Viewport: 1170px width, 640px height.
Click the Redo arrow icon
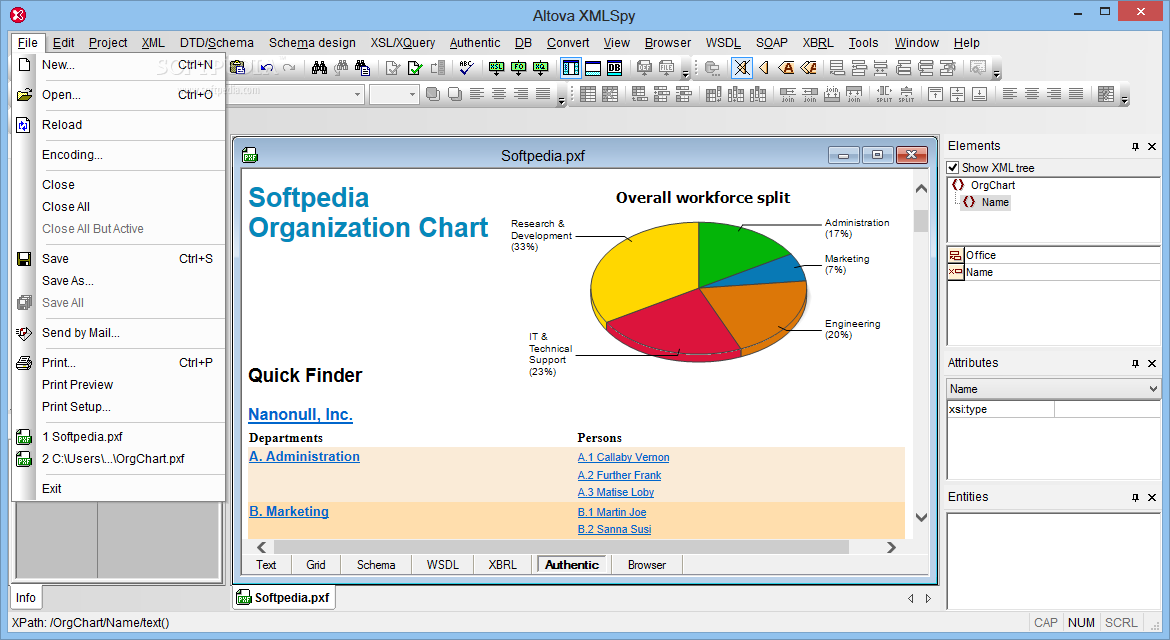coord(289,68)
